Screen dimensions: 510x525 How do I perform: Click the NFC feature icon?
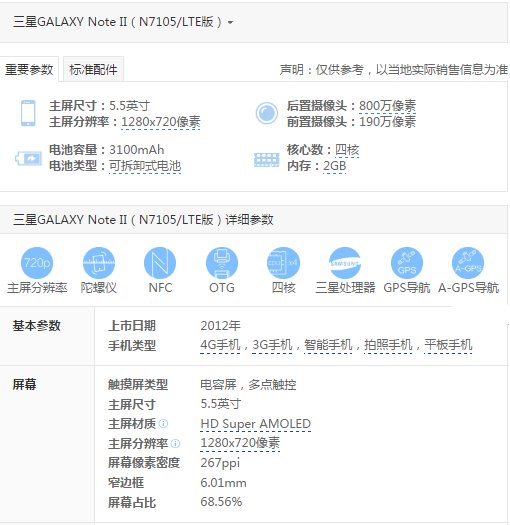[160, 263]
